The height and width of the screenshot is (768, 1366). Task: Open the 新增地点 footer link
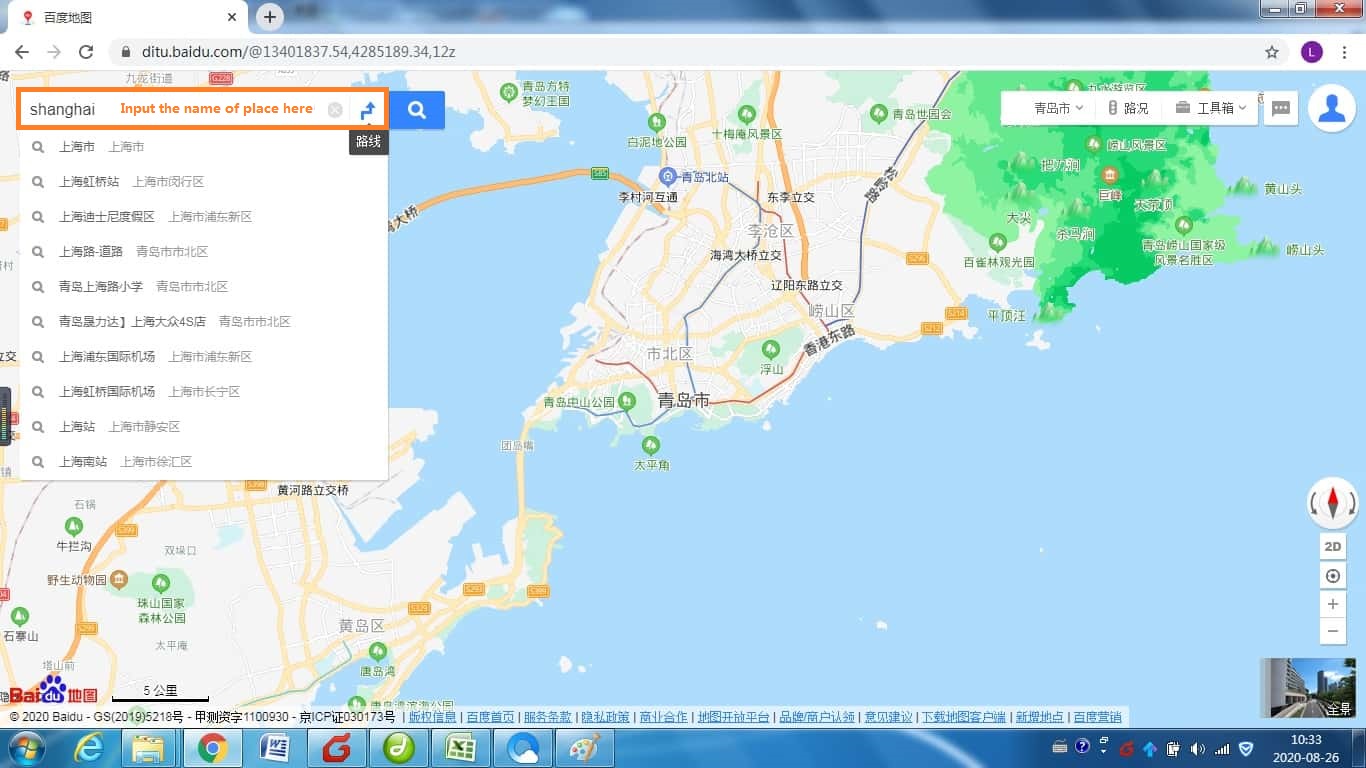point(1039,717)
